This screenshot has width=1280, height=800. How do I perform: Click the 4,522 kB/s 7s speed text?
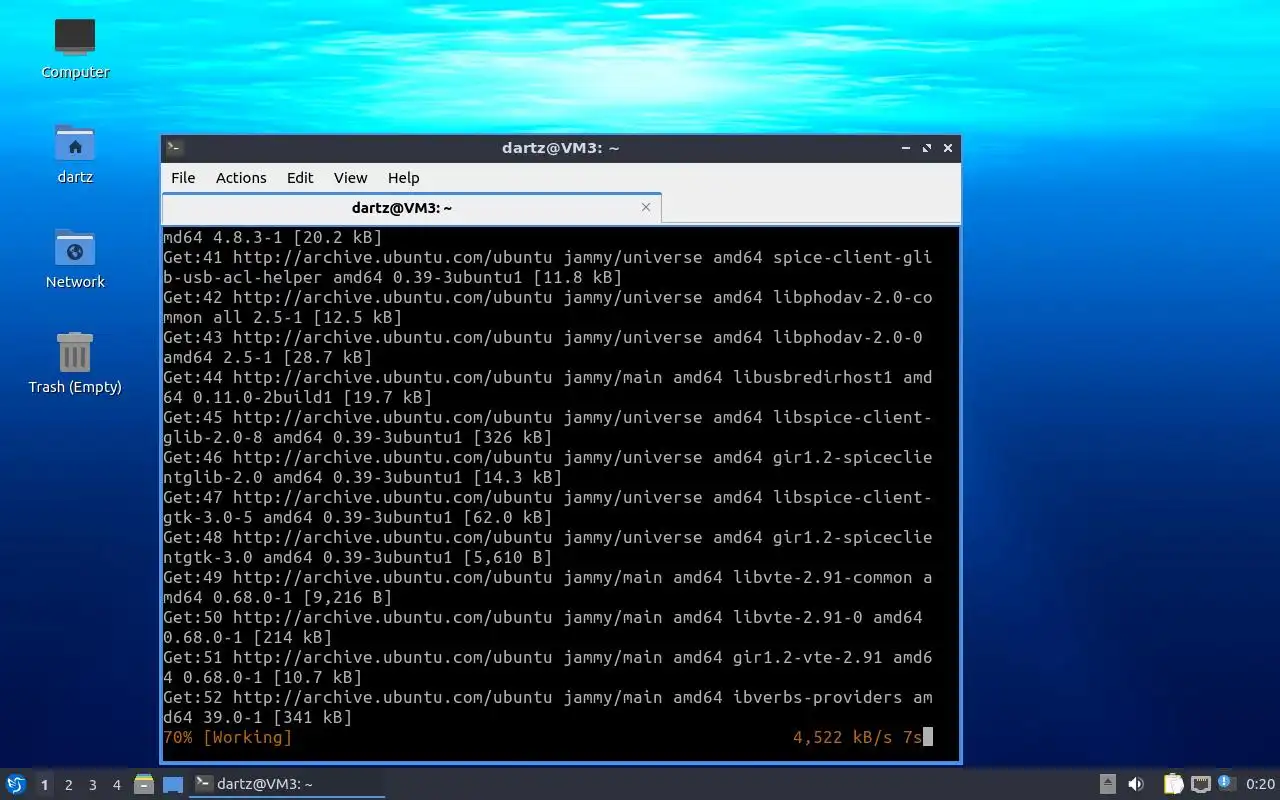pos(857,737)
